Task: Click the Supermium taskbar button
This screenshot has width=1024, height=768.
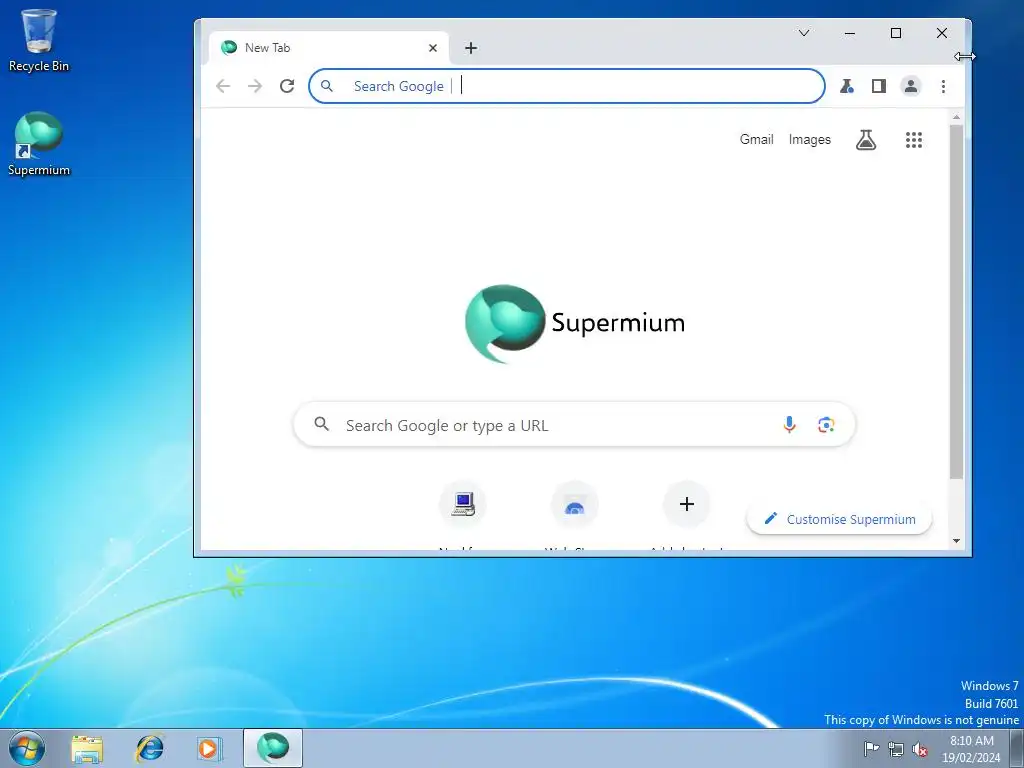Action: click(x=273, y=748)
